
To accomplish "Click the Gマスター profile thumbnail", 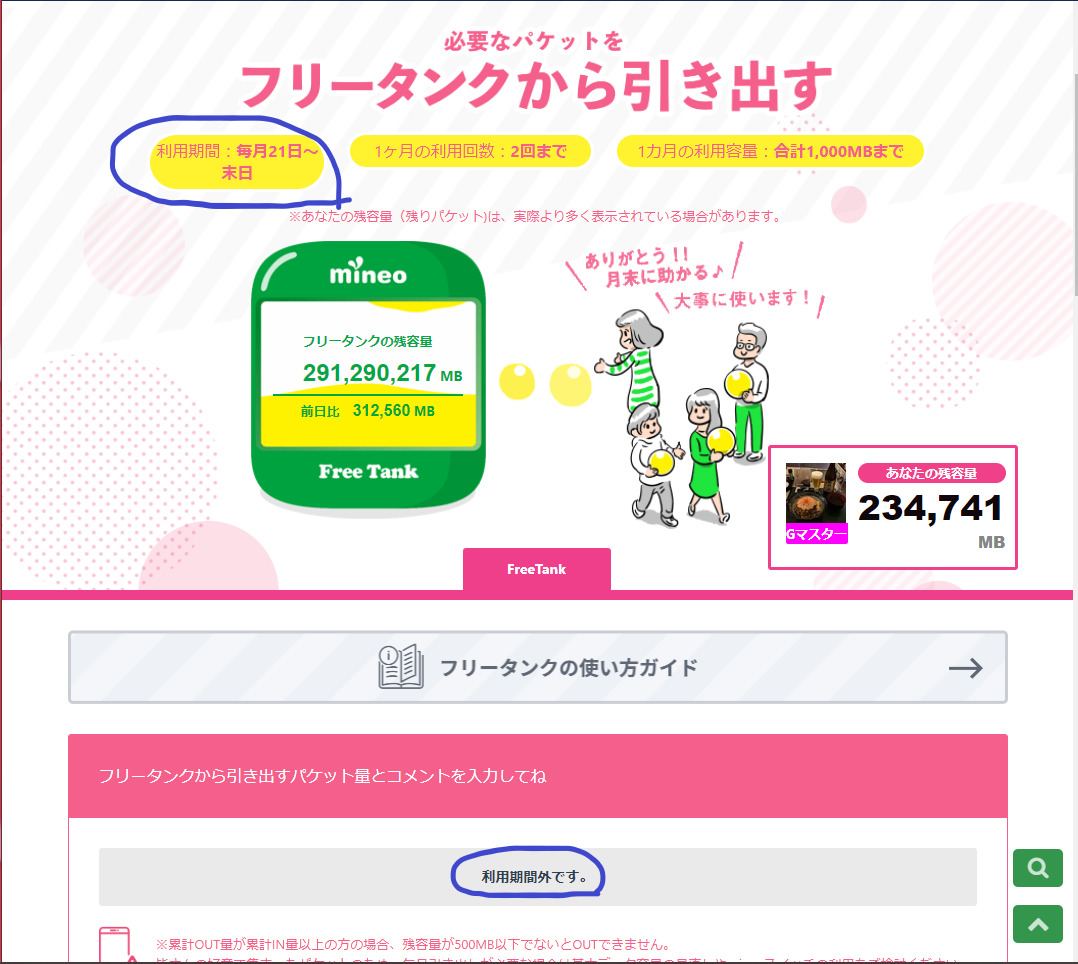I will click(x=815, y=493).
